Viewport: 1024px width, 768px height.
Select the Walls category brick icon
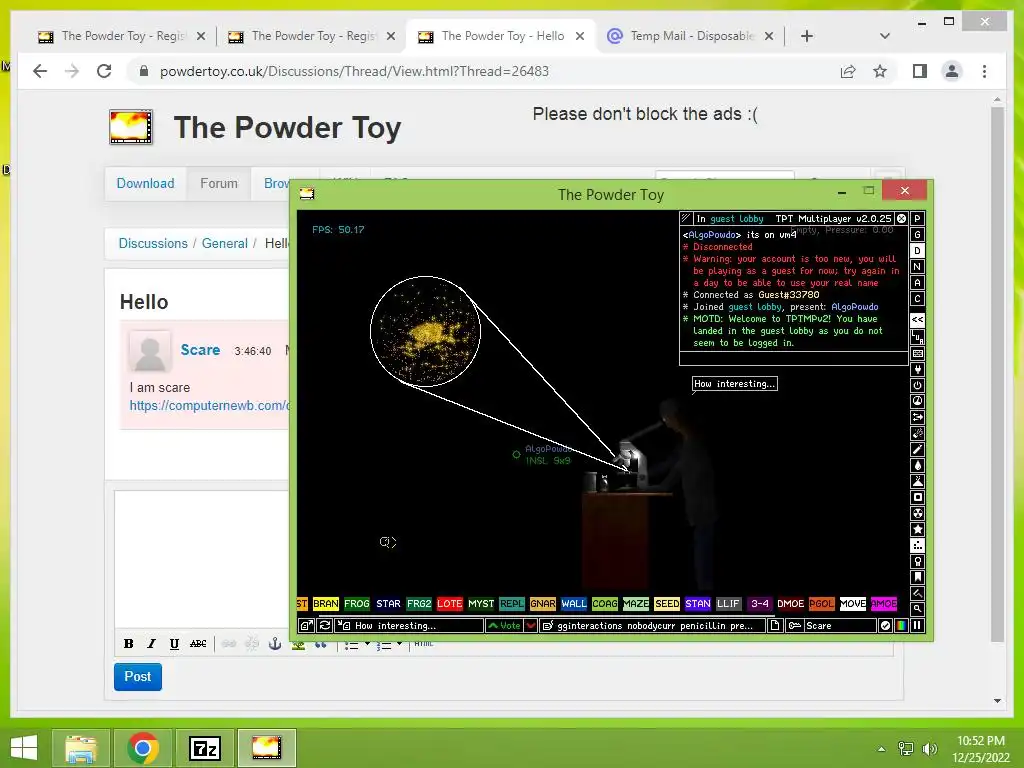[917, 353]
